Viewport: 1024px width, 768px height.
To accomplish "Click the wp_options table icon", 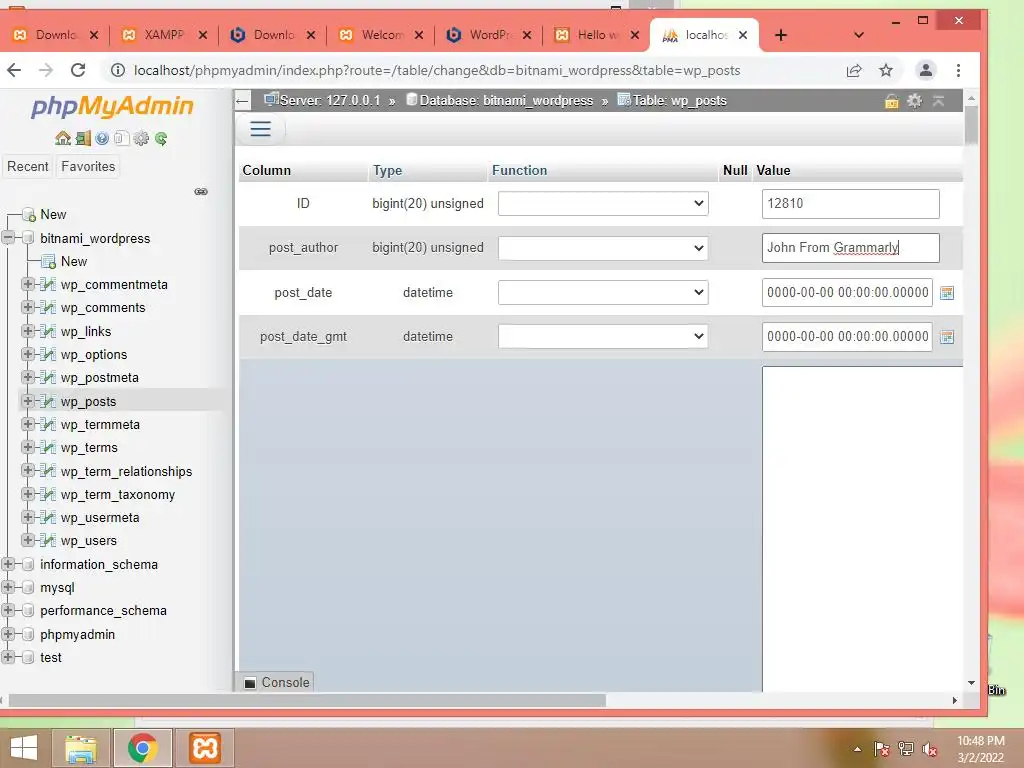I will 47,354.
